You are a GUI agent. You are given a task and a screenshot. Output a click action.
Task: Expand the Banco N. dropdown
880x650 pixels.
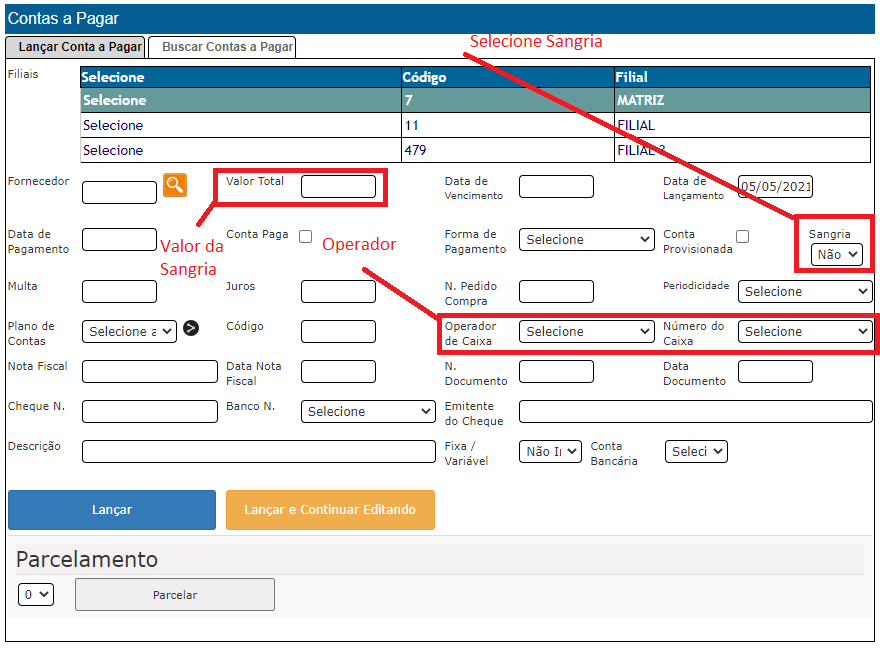(x=368, y=411)
